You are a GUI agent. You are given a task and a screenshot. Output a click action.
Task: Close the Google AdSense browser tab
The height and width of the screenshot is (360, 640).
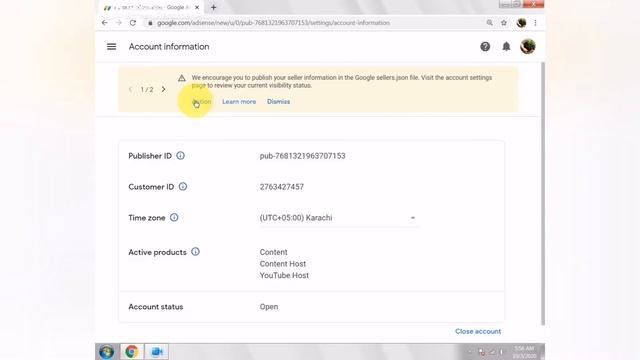(x=197, y=7)
